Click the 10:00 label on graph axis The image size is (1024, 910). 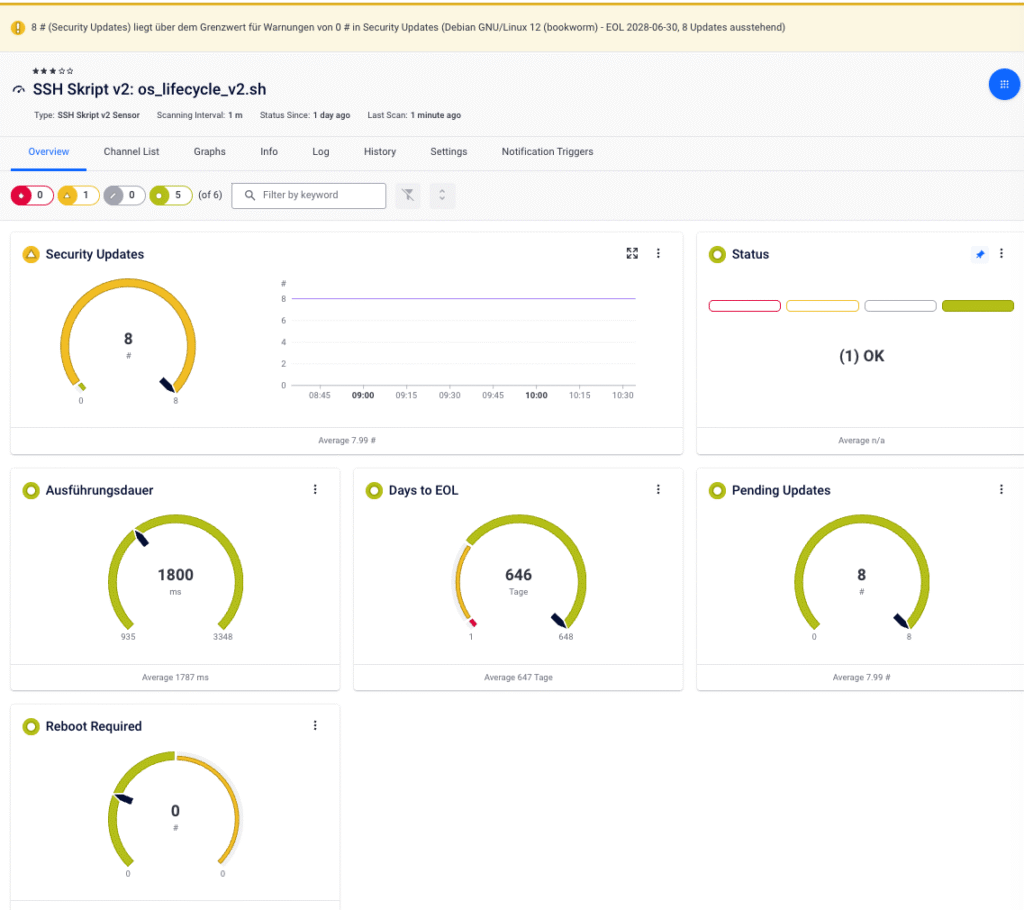coord(536,395)
